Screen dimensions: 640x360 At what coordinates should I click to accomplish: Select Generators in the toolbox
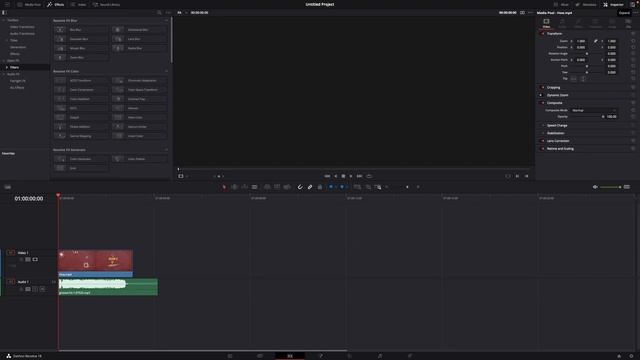point(18,47)
